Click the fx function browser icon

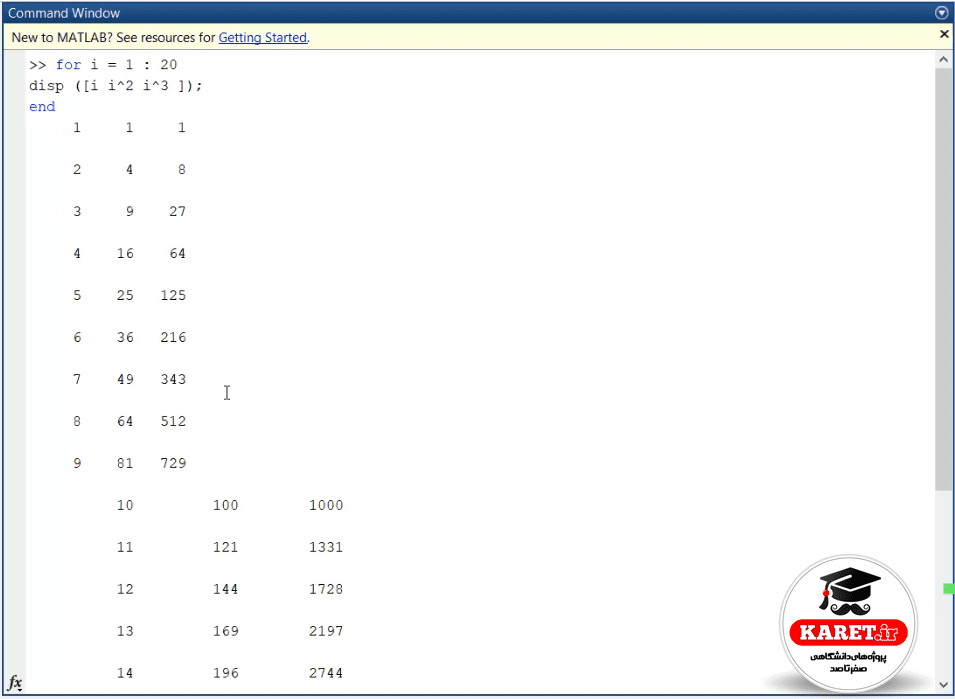pos(15,683)
